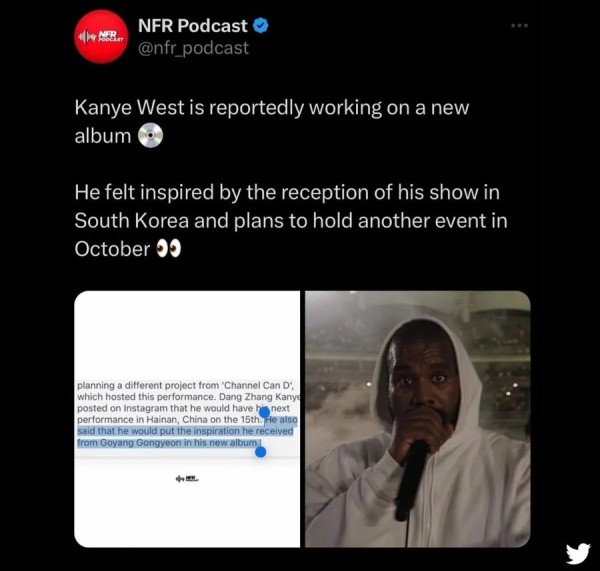Click the blue verified checkmark badge

pos(261,26)
